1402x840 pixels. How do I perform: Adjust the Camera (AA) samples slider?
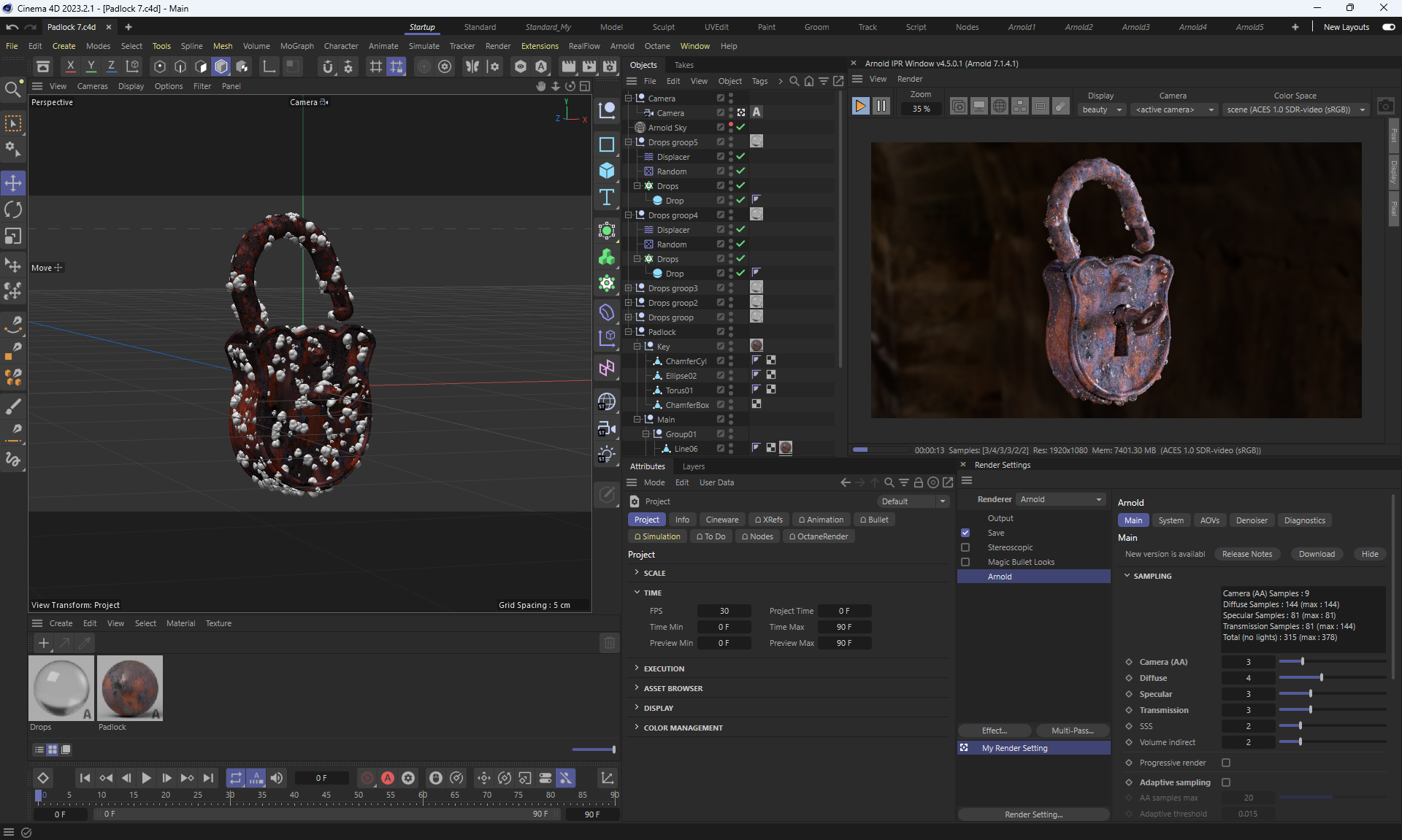[1302, 662]
